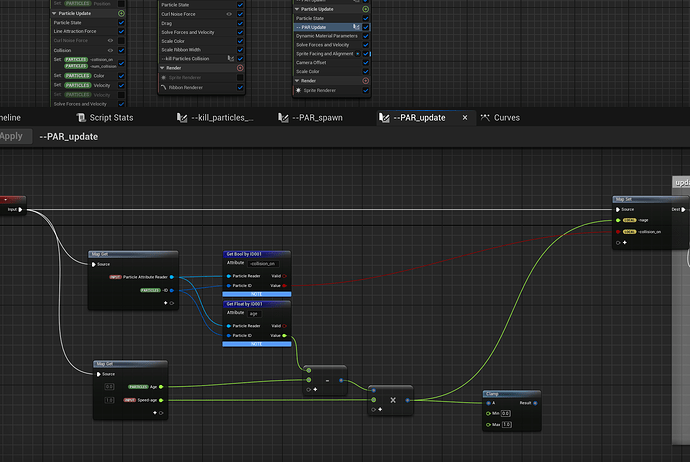Click the Input node's output exec pin
The image size is (690, 462).
pyautogui.click(x=20, y=209)
